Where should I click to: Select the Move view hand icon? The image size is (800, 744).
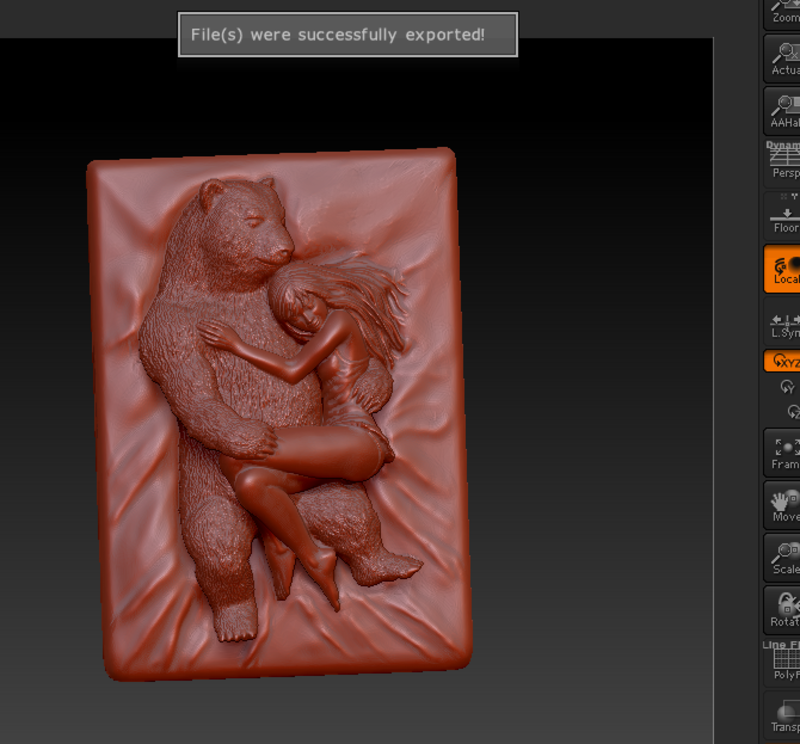(782, 505)
